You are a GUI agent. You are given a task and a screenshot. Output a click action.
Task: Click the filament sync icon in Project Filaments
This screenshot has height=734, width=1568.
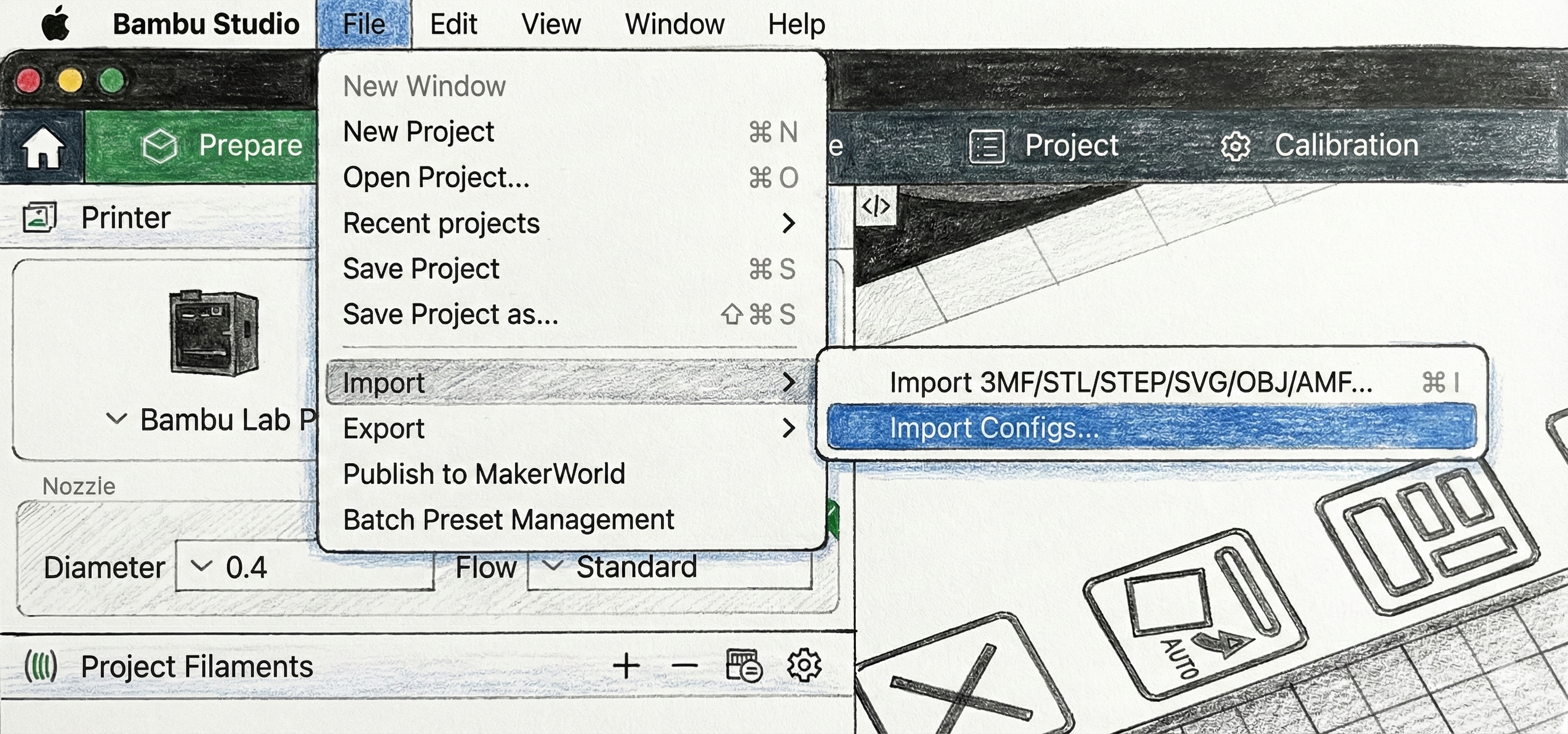(x=744, y=665)
